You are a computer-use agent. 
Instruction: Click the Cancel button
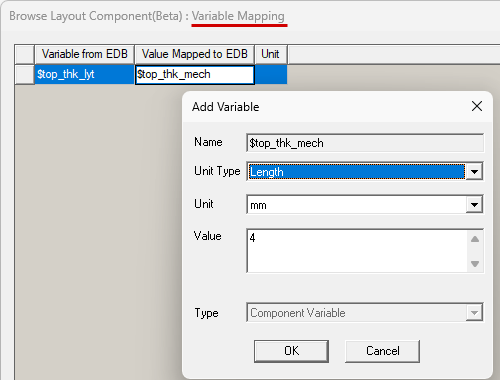[382, 351]
